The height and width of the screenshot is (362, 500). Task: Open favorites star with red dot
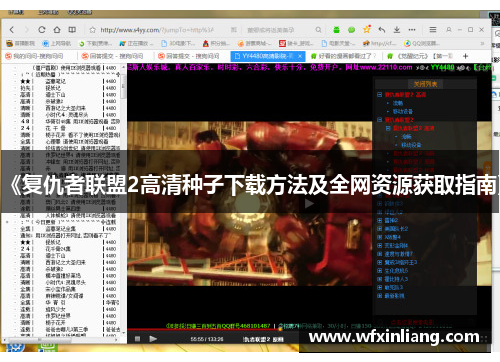pyautogui.click(x=367, y=29)
